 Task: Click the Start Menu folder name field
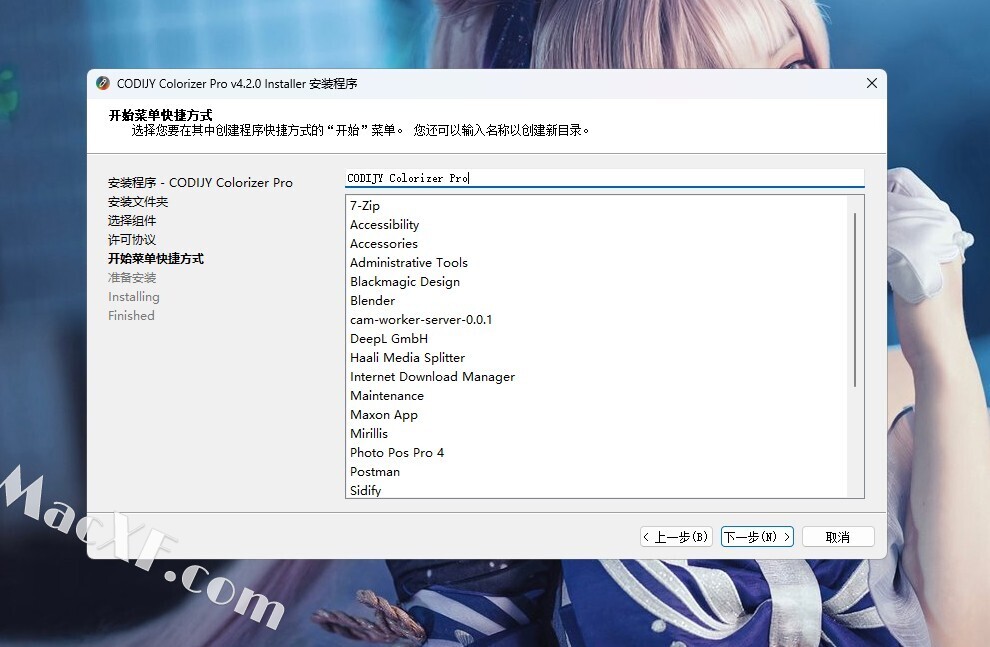click(x=603, y=178)
